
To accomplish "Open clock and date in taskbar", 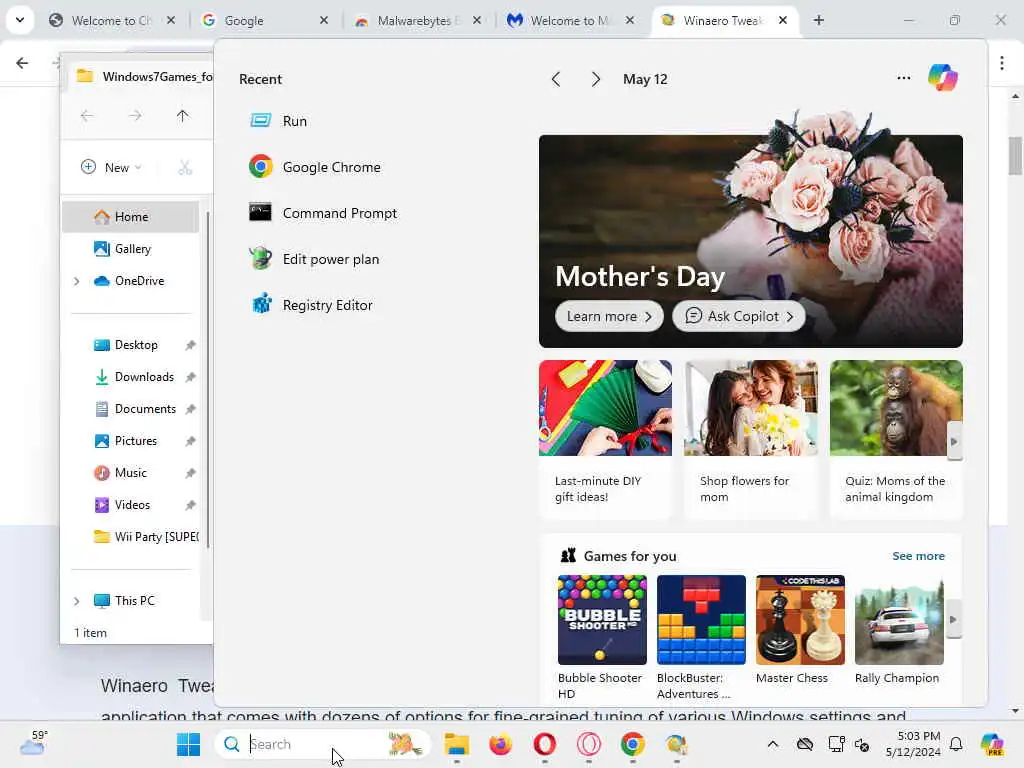I will coord(913,744).
